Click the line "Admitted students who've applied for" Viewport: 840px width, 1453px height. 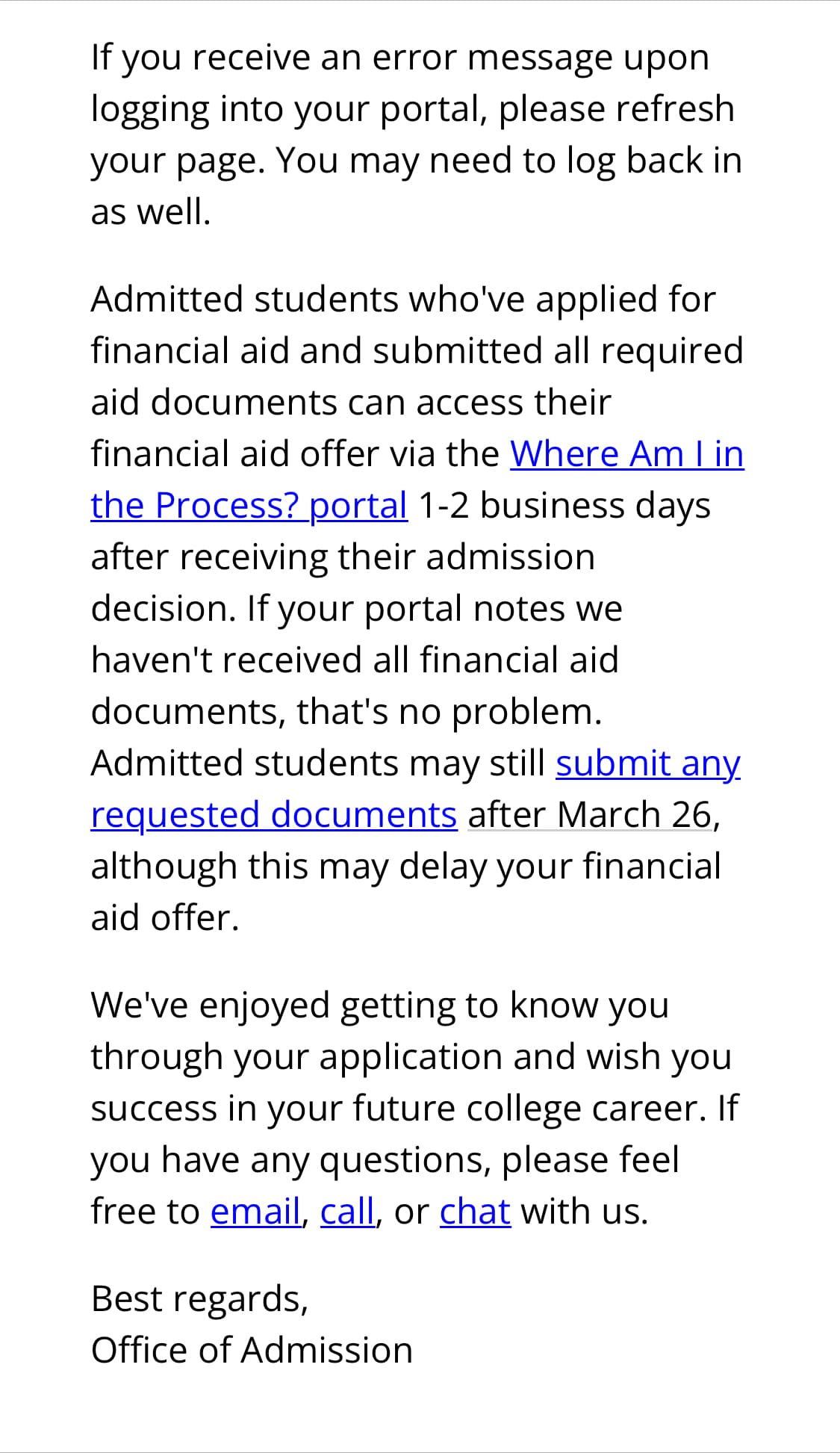403,300
